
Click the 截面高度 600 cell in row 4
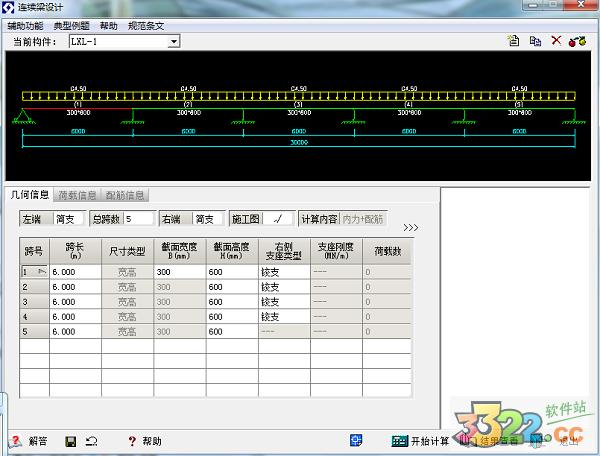(232, 317)
